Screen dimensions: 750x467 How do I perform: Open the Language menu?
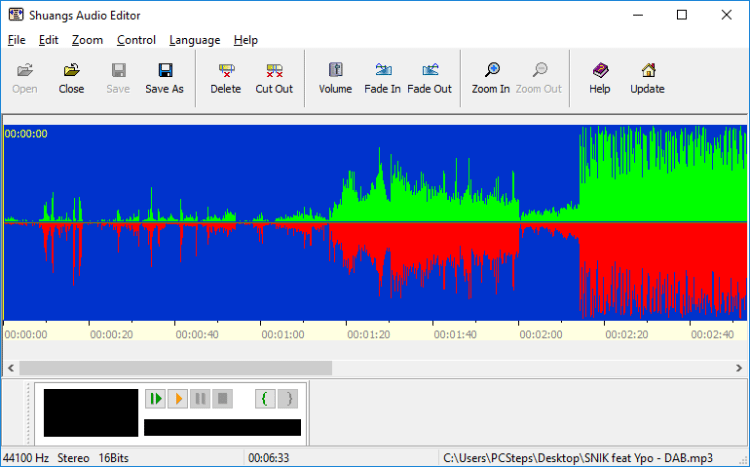tap(195, 40)
